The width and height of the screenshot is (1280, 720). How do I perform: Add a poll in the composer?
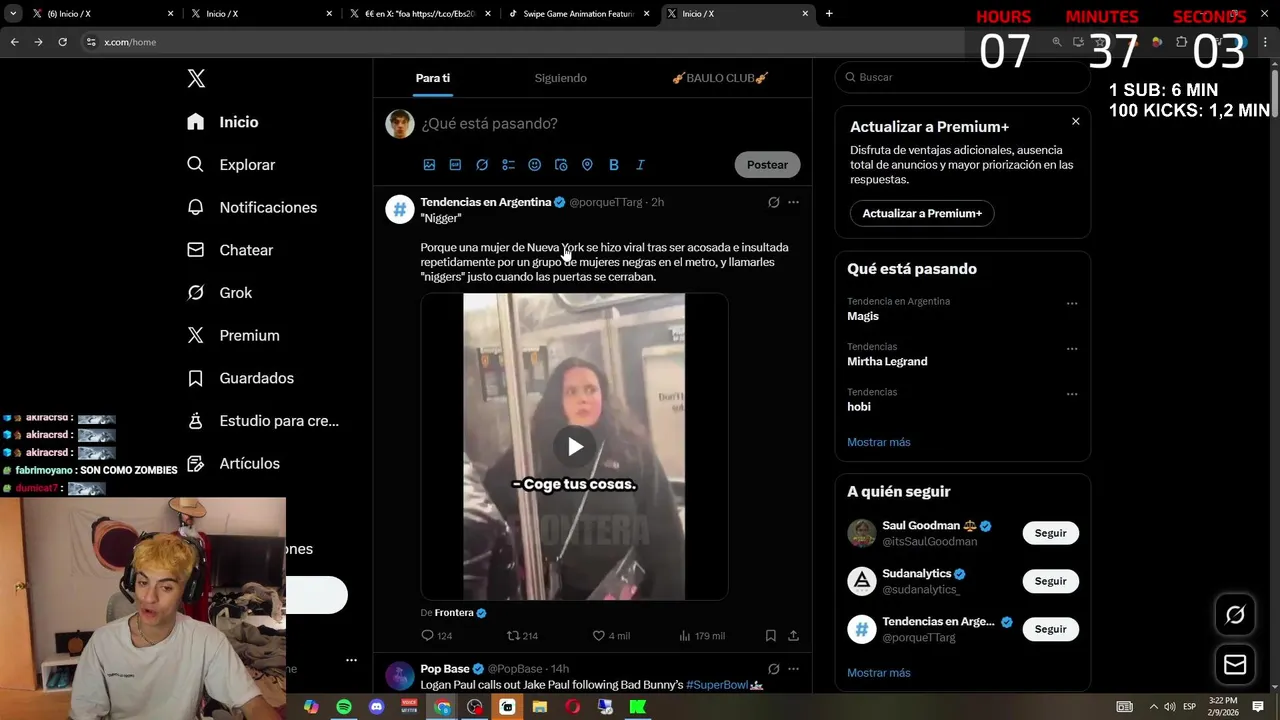[x=508, y=165]
